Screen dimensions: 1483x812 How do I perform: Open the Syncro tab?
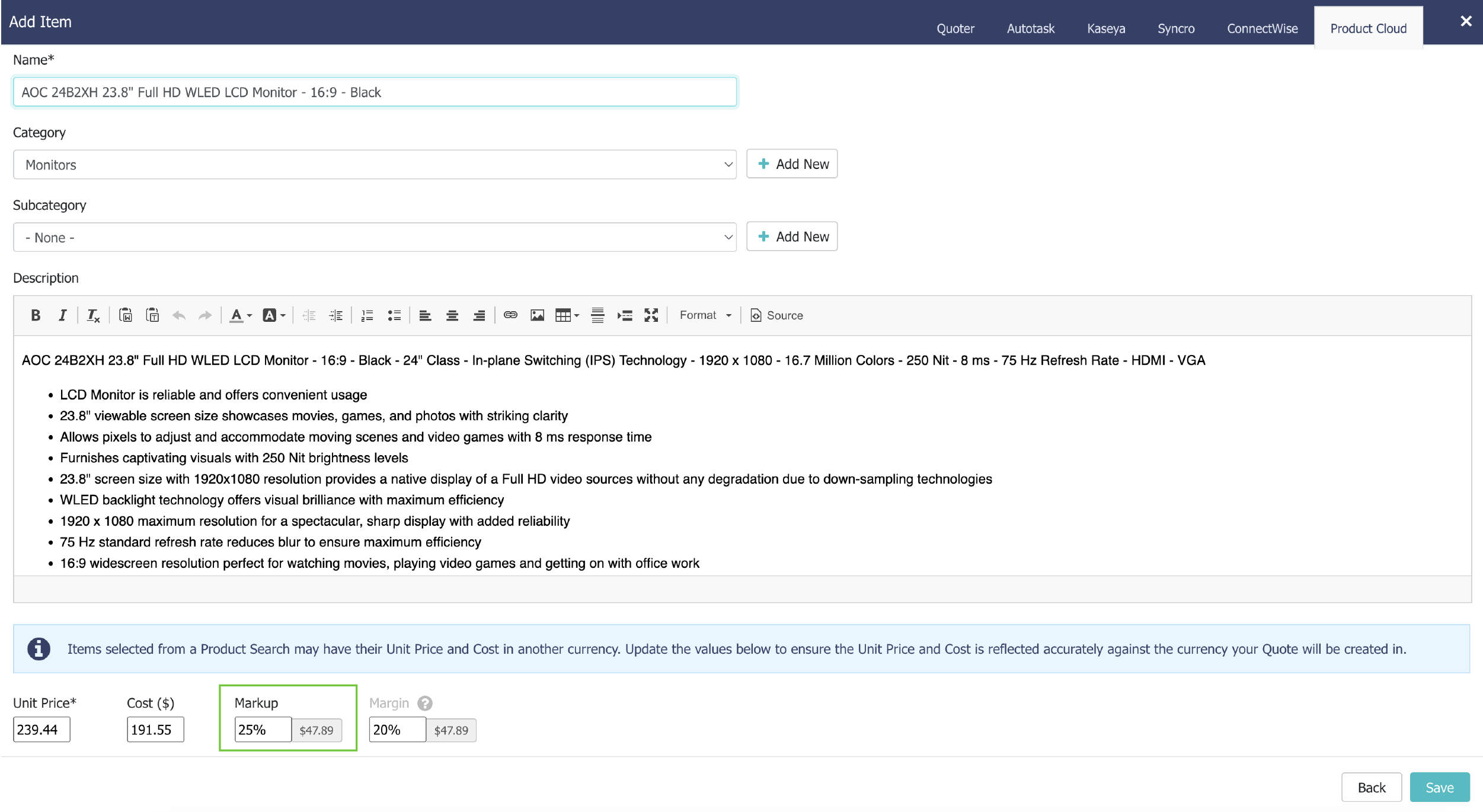click(1176, 28)
